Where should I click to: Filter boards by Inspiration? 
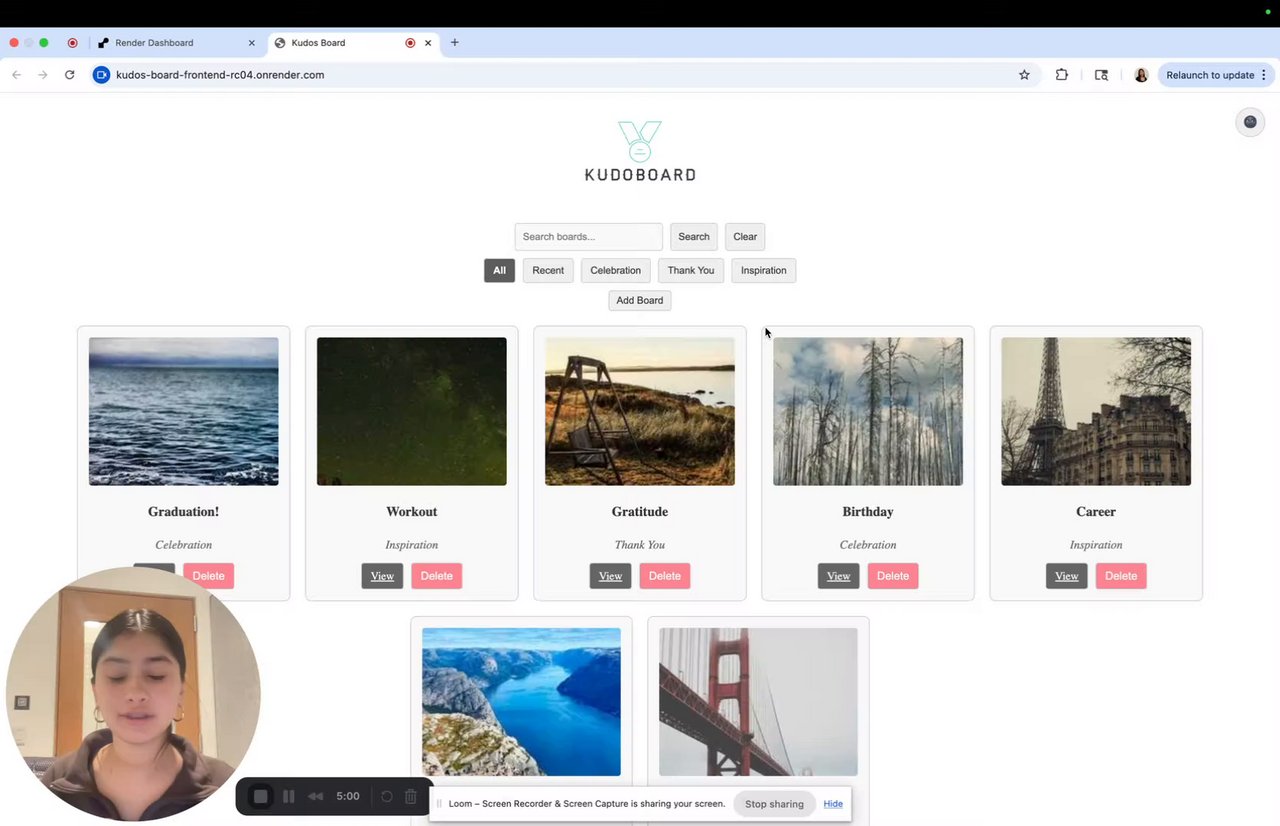tap(763, 270)
